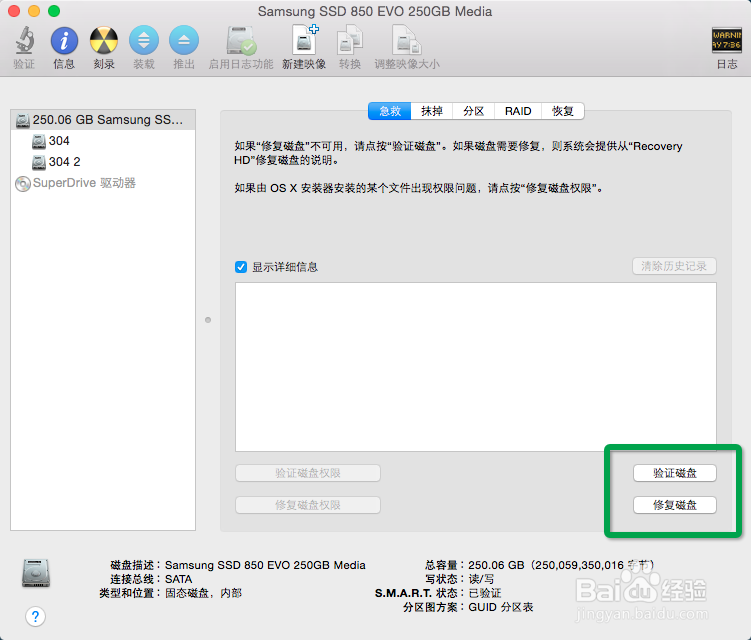The width and height of the screenshot is (751, 640).
Task: Click the 清除历史记录 button
Action: [x=674, y=266]
